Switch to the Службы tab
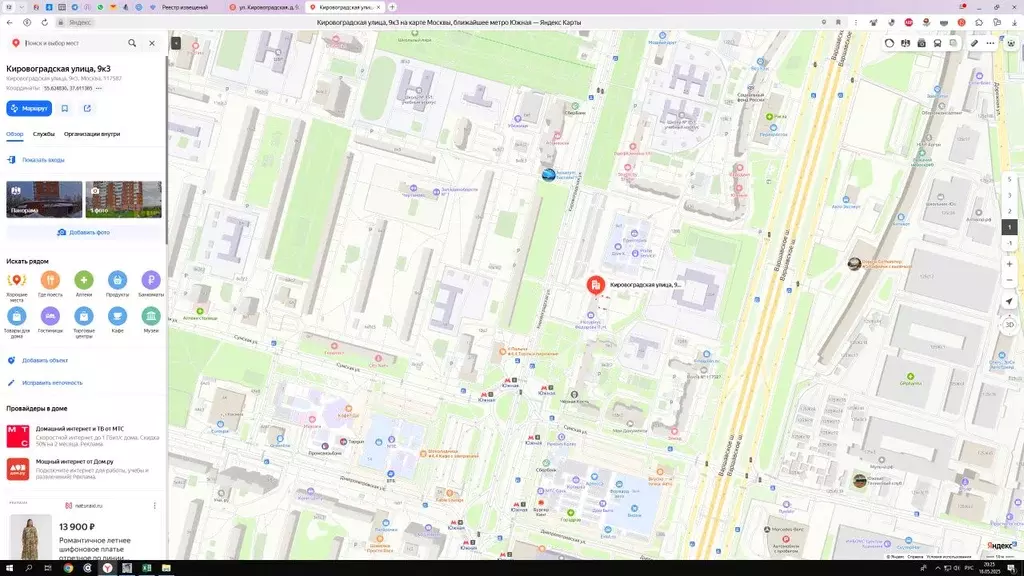The width and height of the screenshot is (1024, 576). click(44, 134)
